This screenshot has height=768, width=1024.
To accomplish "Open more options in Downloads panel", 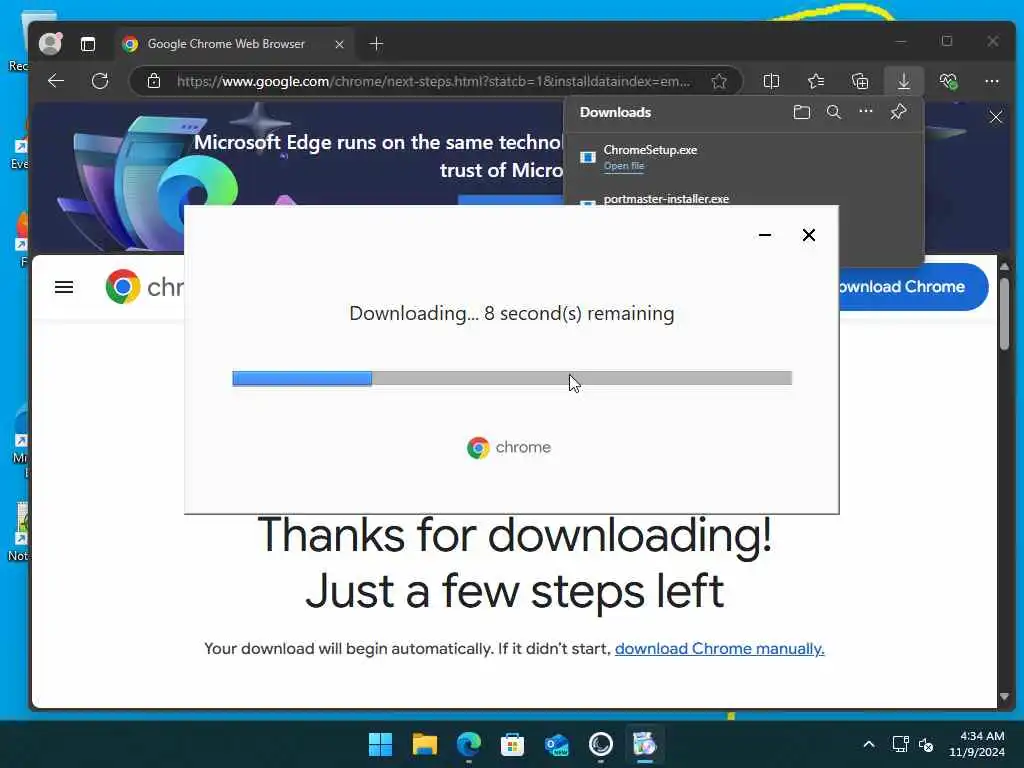I will click(866, 112).
